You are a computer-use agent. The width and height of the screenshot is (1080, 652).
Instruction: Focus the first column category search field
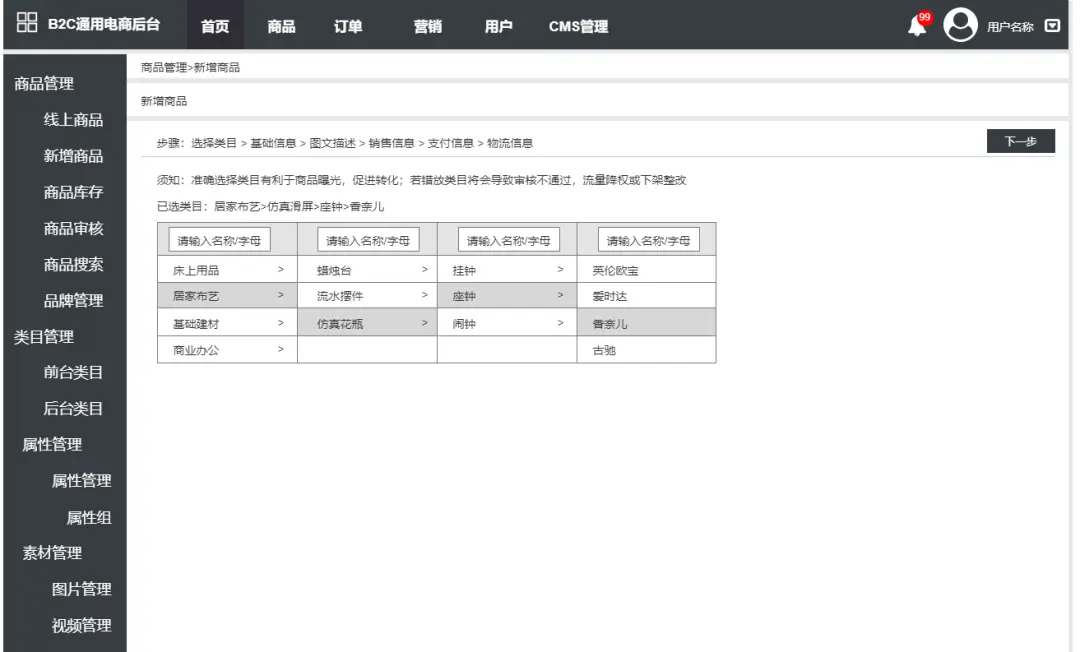[219, 240]
